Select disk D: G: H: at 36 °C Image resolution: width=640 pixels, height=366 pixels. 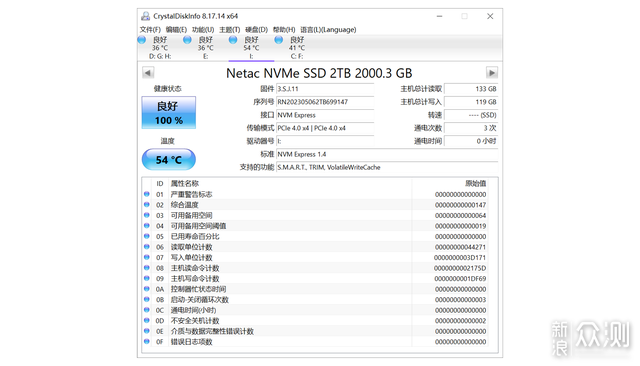click(x=160, y=48)
